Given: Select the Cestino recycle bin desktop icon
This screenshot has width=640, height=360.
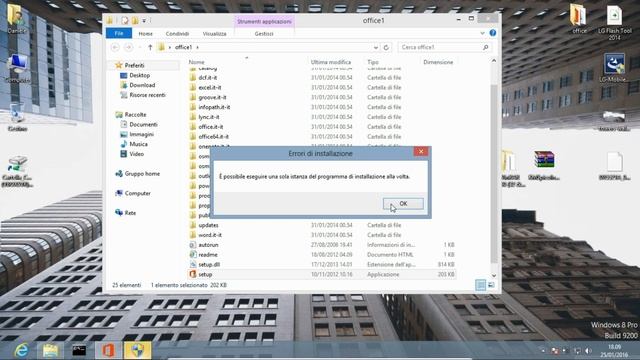Looking at the screenshot, I should [x=17, y=118].
